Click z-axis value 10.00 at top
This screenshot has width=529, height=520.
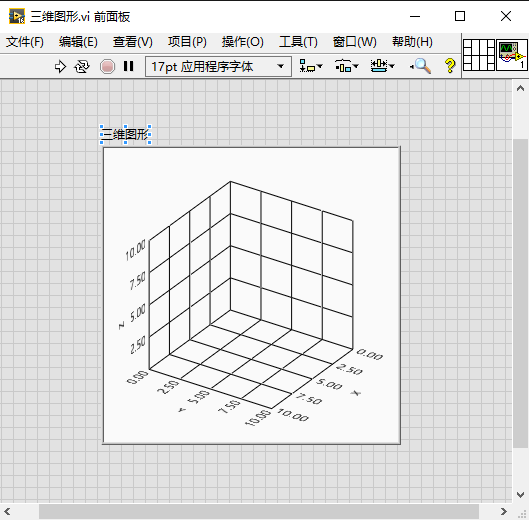135,250
